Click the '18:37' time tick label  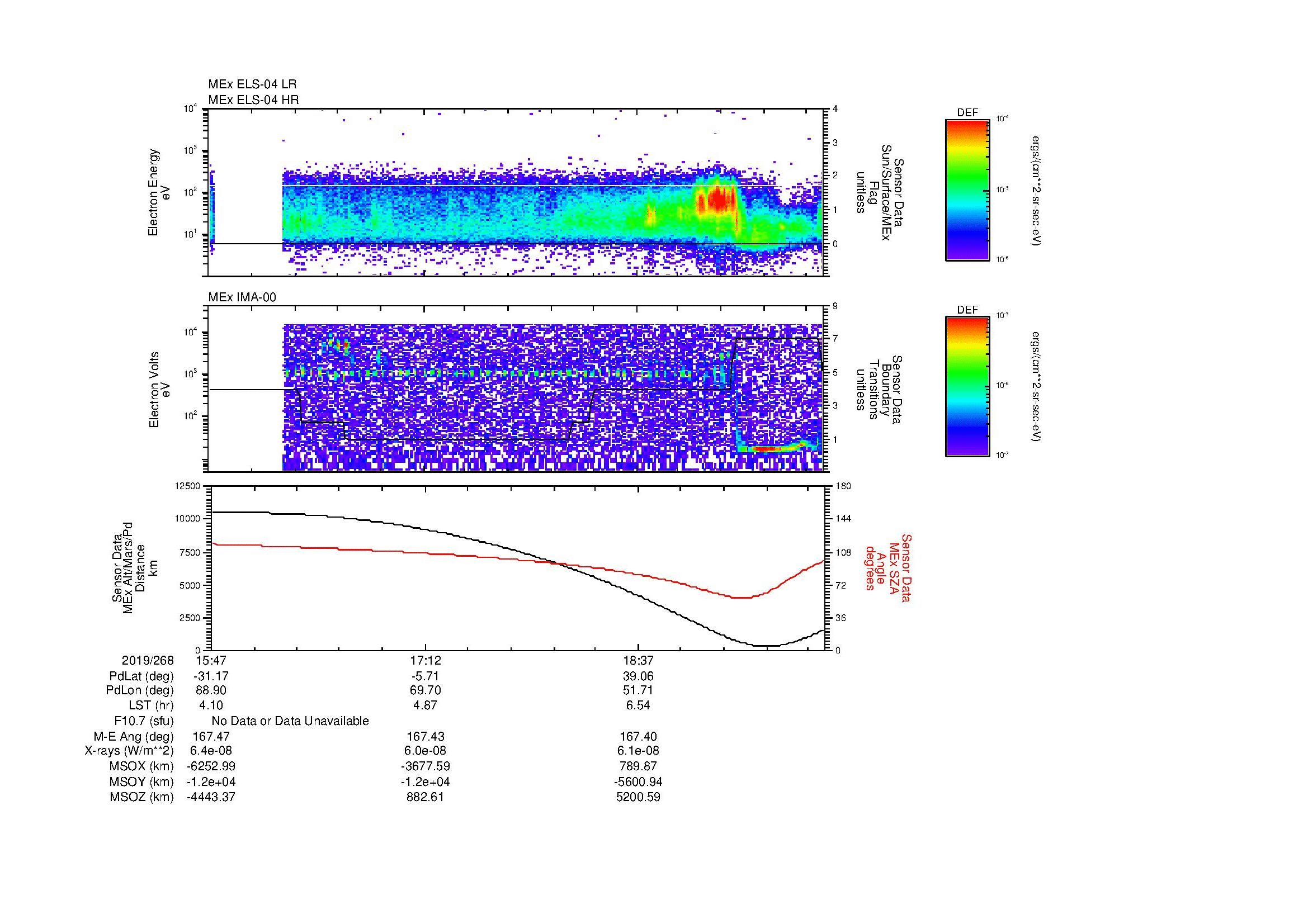(639, 660)
